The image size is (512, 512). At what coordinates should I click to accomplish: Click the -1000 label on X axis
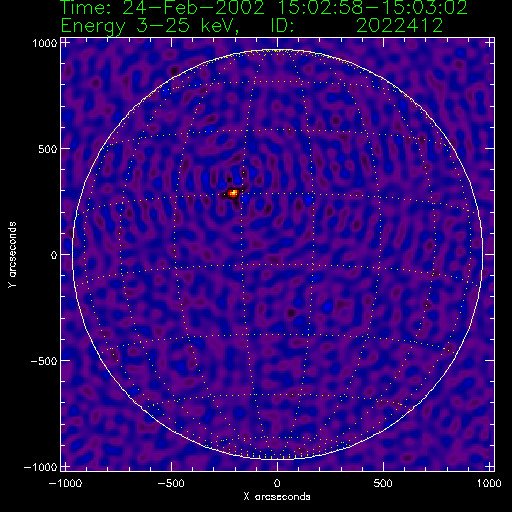pos(65,483)
